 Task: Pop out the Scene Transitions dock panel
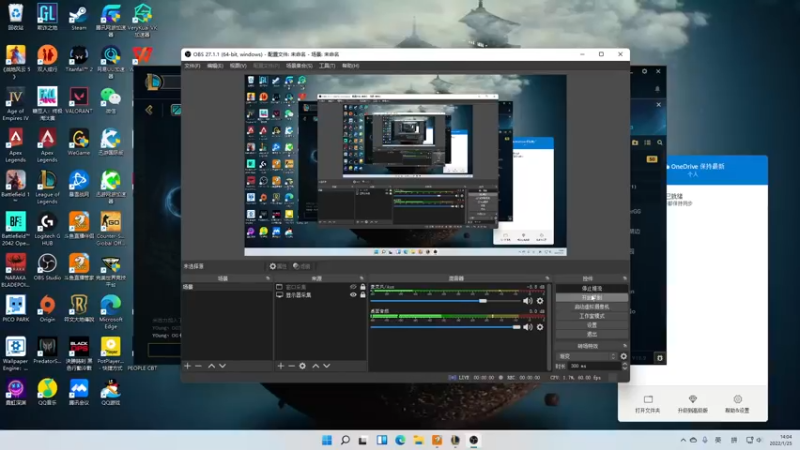coord(624,346)
